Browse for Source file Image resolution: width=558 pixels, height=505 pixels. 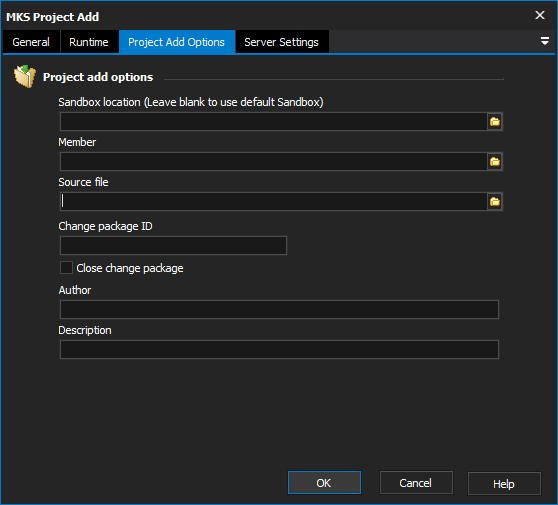coord(495,202)
